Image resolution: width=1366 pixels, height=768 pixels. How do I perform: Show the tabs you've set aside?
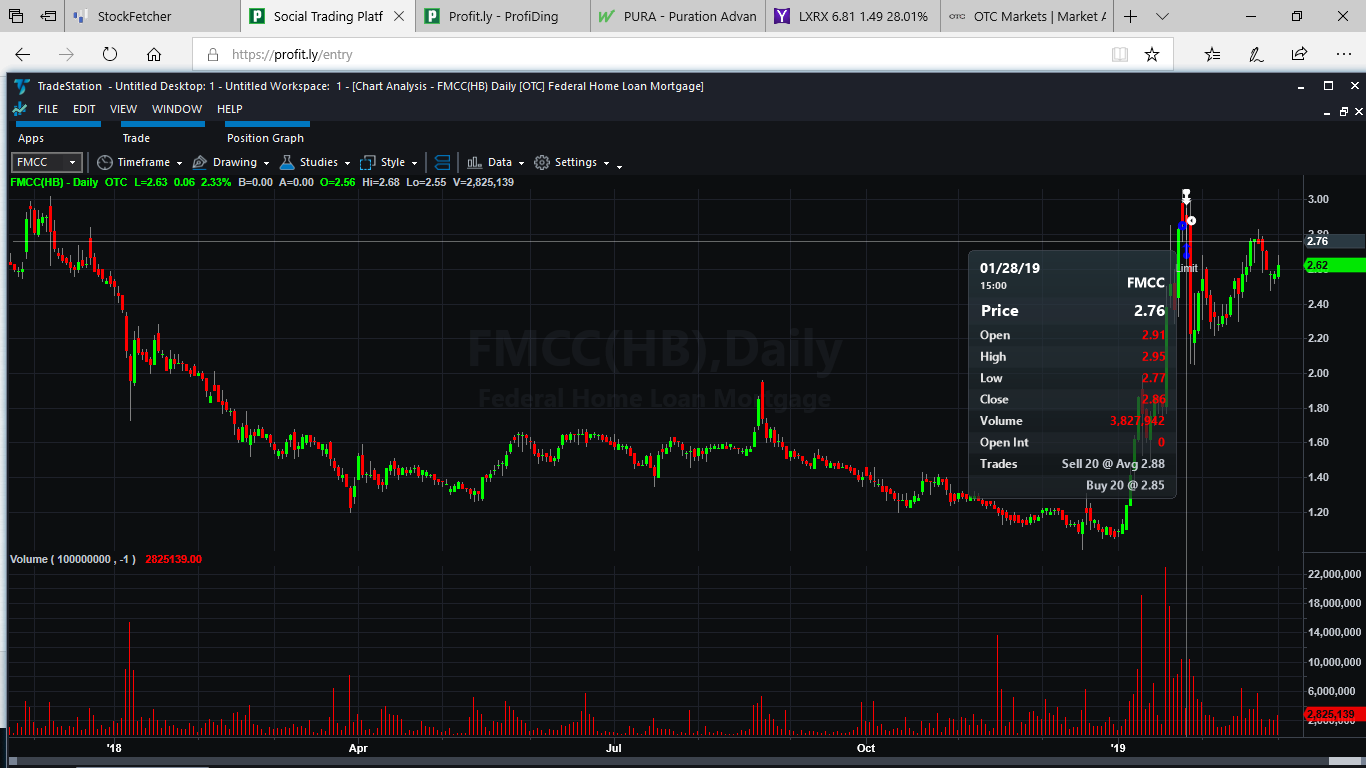pyautogui.click(x=18, y=17)
